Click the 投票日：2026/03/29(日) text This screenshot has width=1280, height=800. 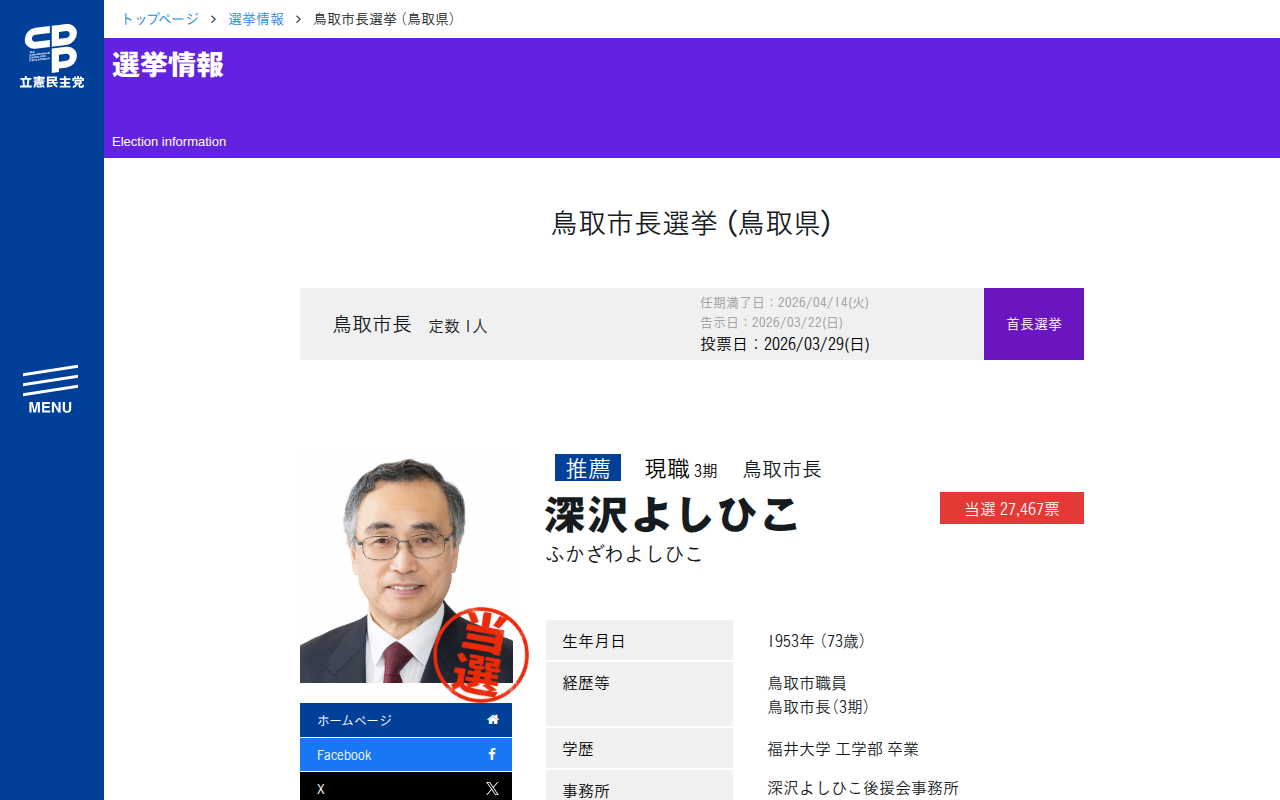pos(785,345)
